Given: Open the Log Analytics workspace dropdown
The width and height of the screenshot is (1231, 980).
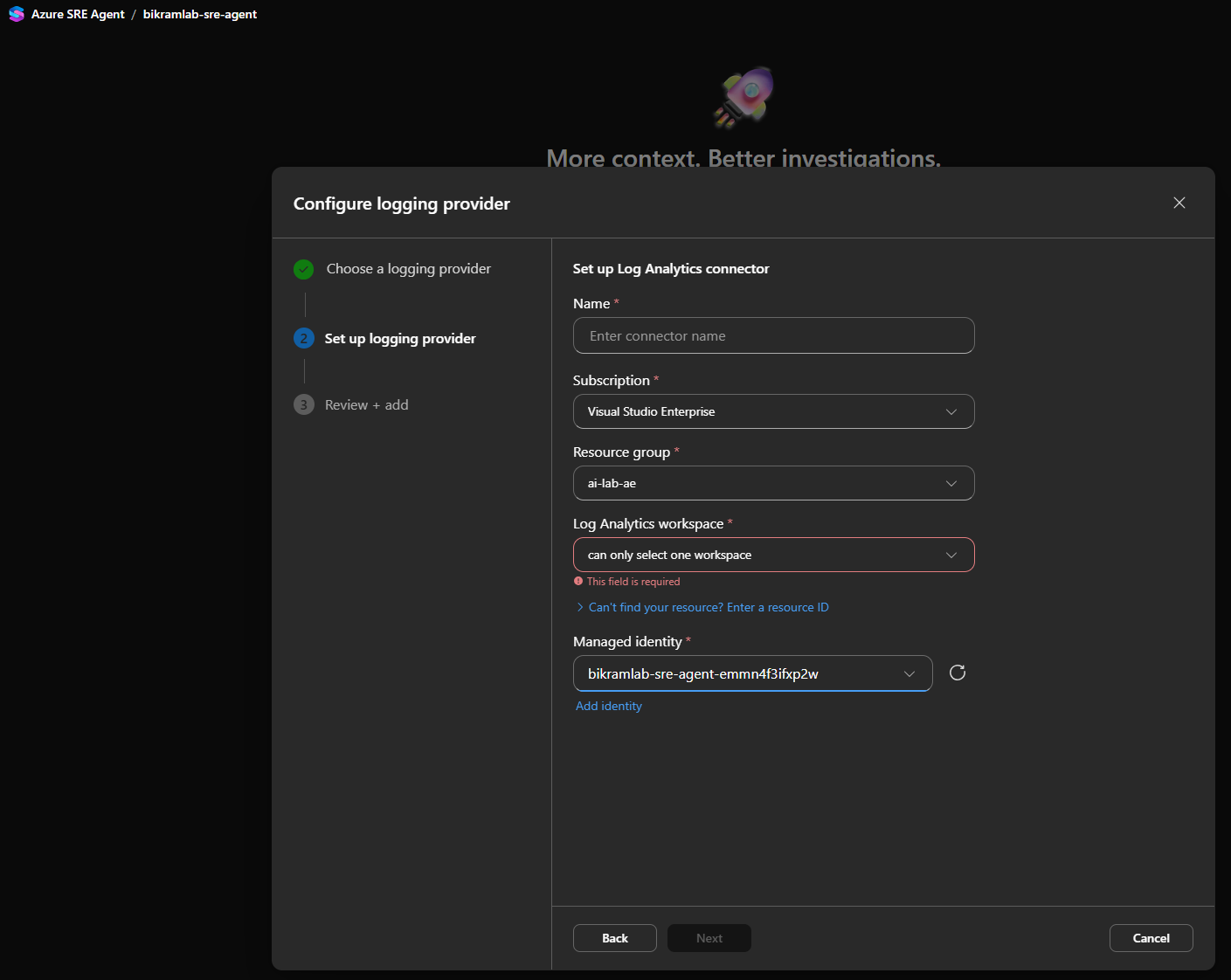Looking at the screenshot, I should (773, 555).
